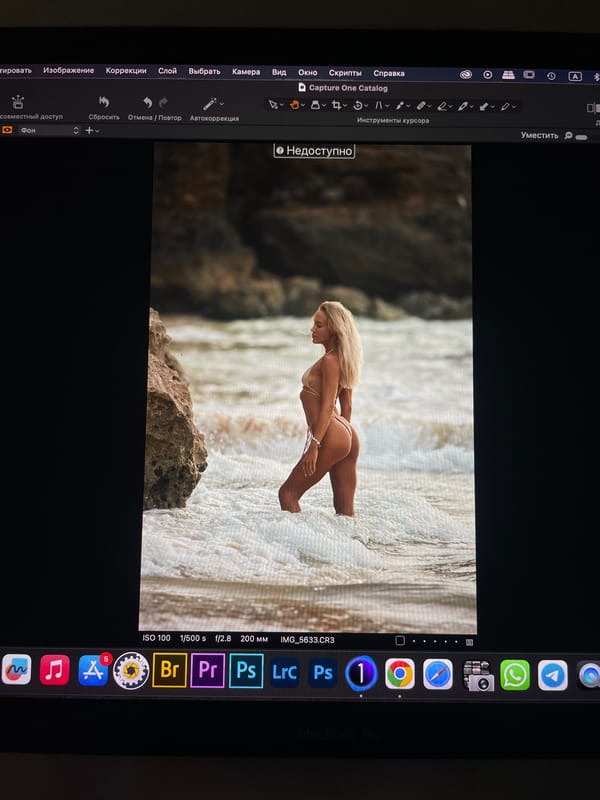This screenshot has width=600, height=800.
Task: Add a new layer with plus icon
Action: (x=89, y=131)
